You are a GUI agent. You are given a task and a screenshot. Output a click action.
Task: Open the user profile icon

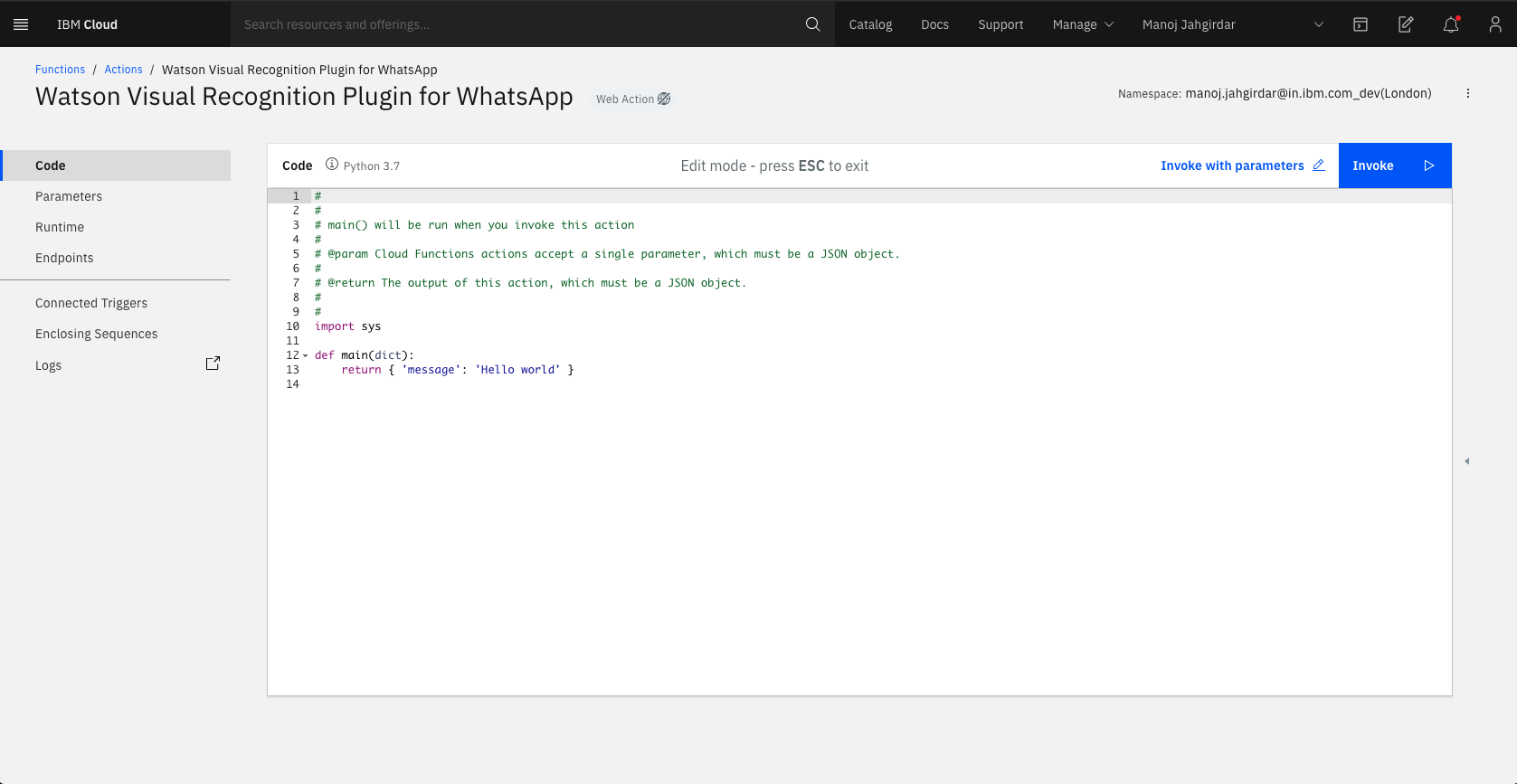(1495, 24)
